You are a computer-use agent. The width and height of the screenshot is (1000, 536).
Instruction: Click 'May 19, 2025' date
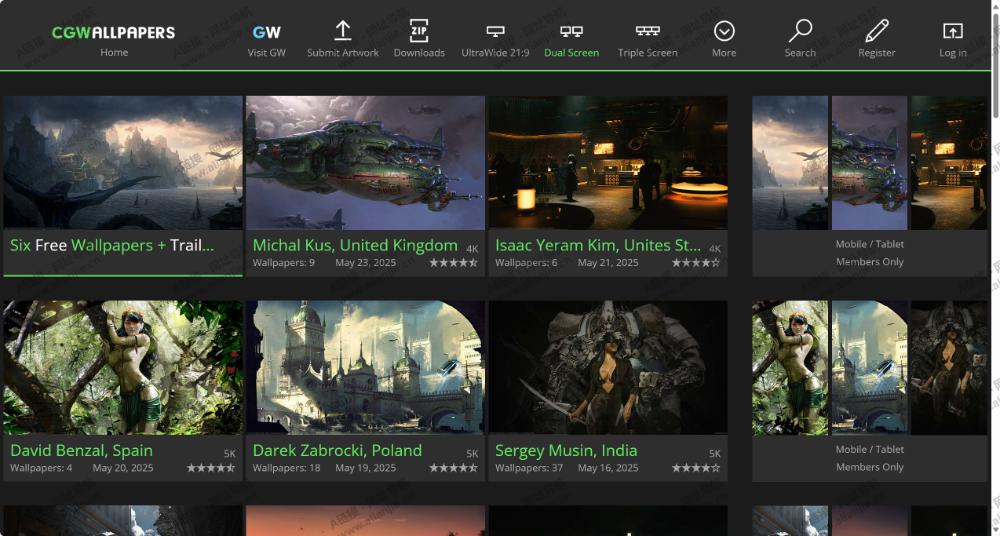tap(365, 468)
